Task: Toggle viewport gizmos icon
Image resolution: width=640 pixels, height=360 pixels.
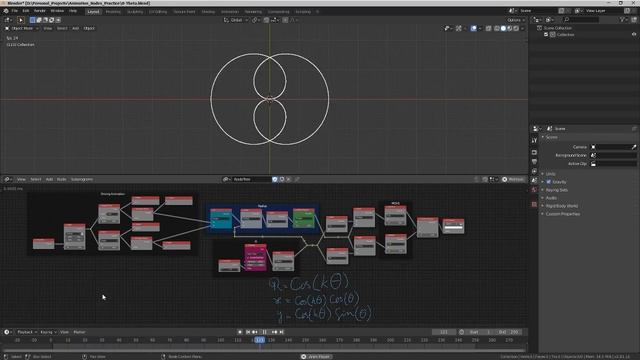Action: pyautogui.click(x=459, y=29)
